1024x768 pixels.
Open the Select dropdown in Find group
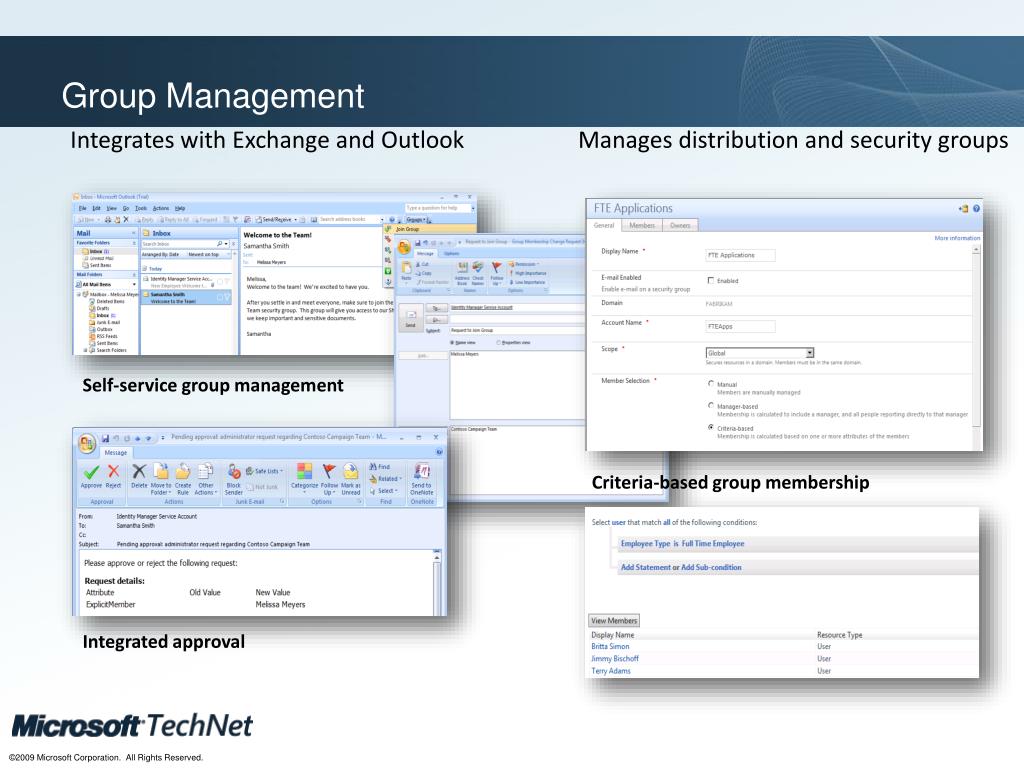pyautogui.click(x=383, y=490)
